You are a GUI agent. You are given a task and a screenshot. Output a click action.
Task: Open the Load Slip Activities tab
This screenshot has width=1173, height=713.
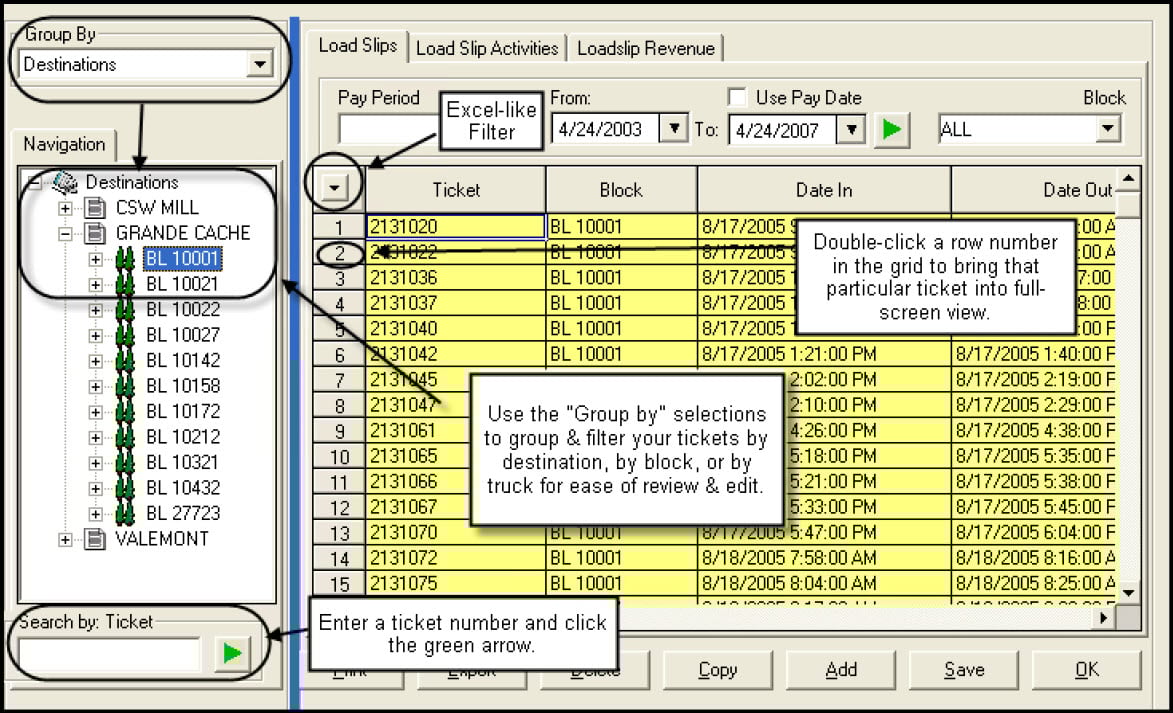click(x=487, y=49)
